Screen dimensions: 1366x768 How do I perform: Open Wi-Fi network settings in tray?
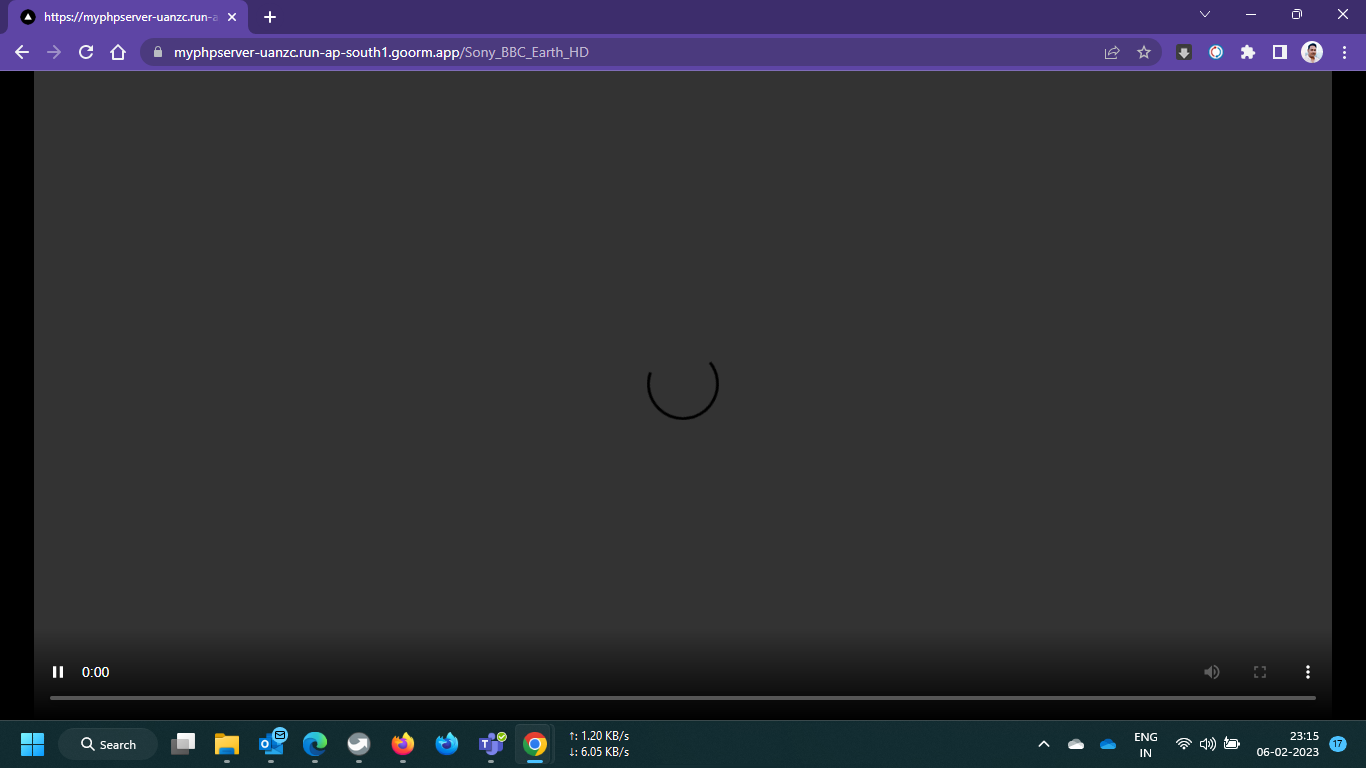point(1184,744)
